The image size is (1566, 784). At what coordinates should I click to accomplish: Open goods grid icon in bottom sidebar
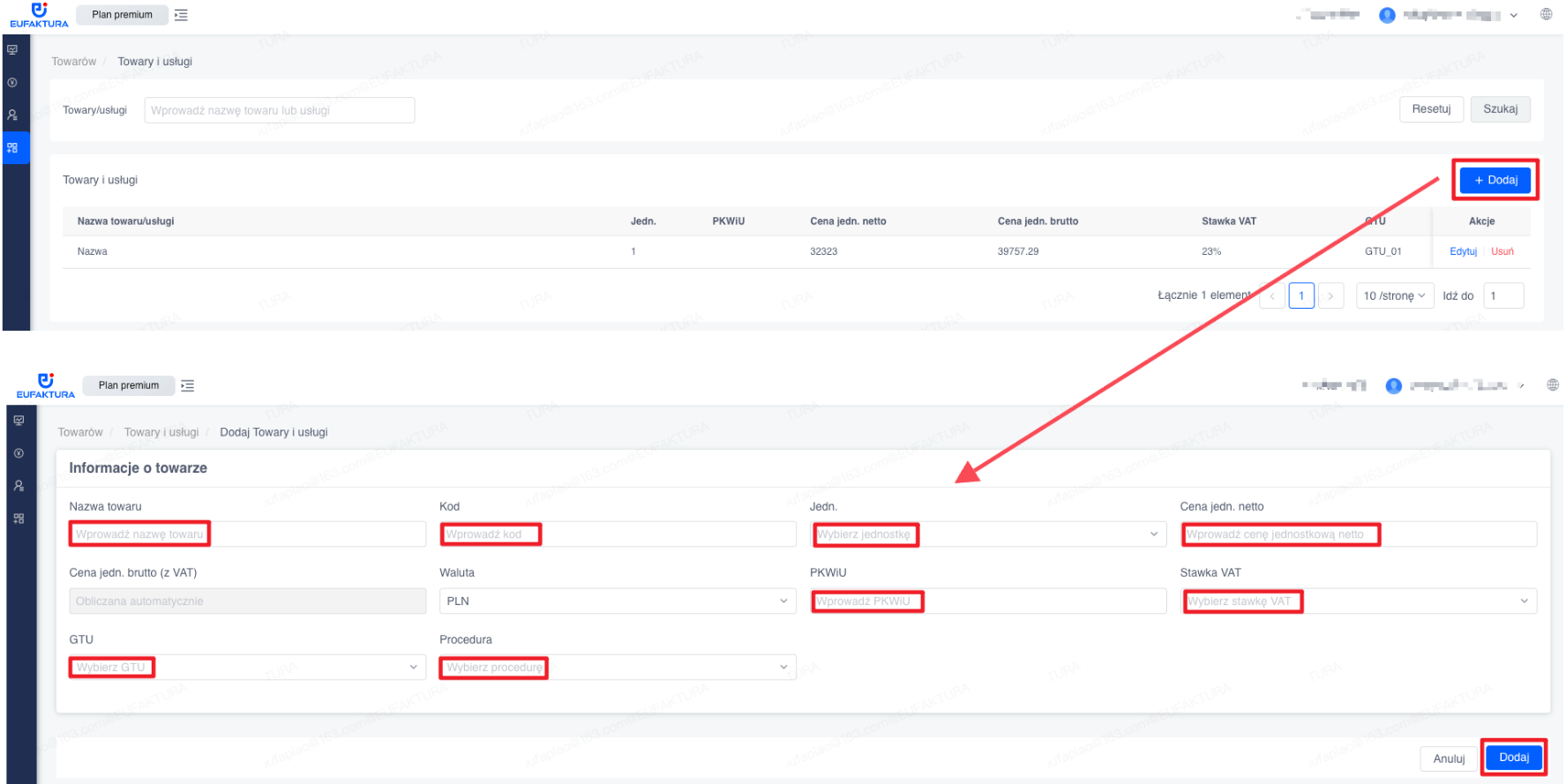coord(19,519)
